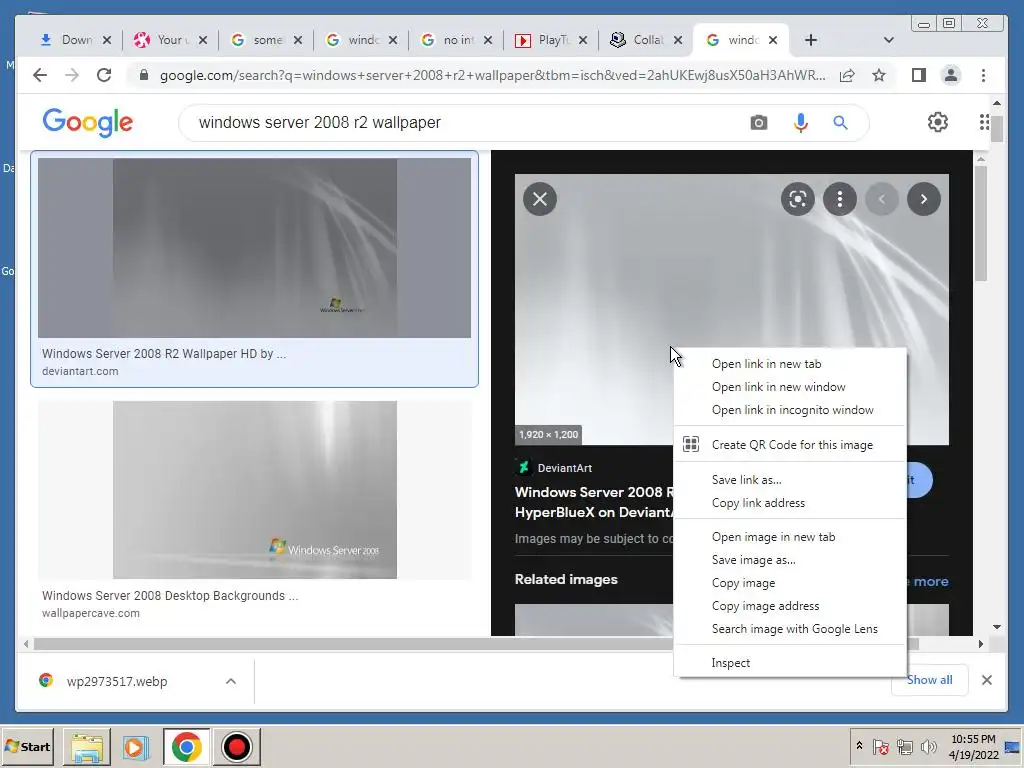The width and height of the screenshot is (1024, 768).
Task: Choose 'Search image with Google Lens'
Action: pos(790,629)
